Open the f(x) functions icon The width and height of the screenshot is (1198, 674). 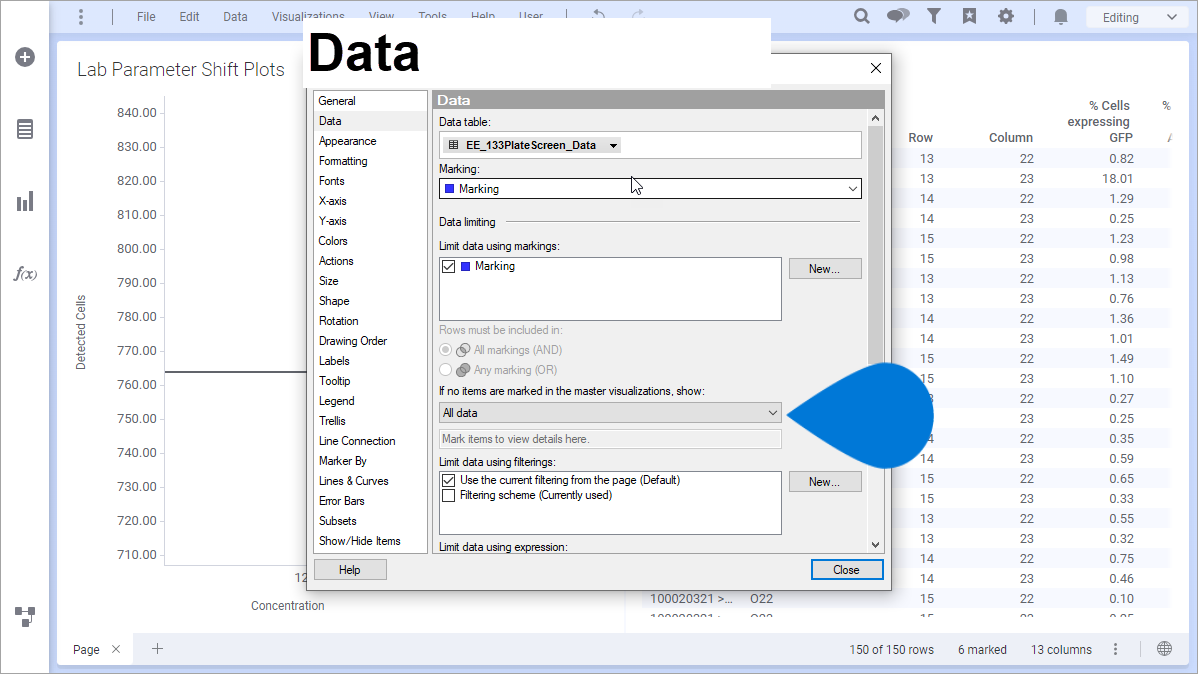25,273
